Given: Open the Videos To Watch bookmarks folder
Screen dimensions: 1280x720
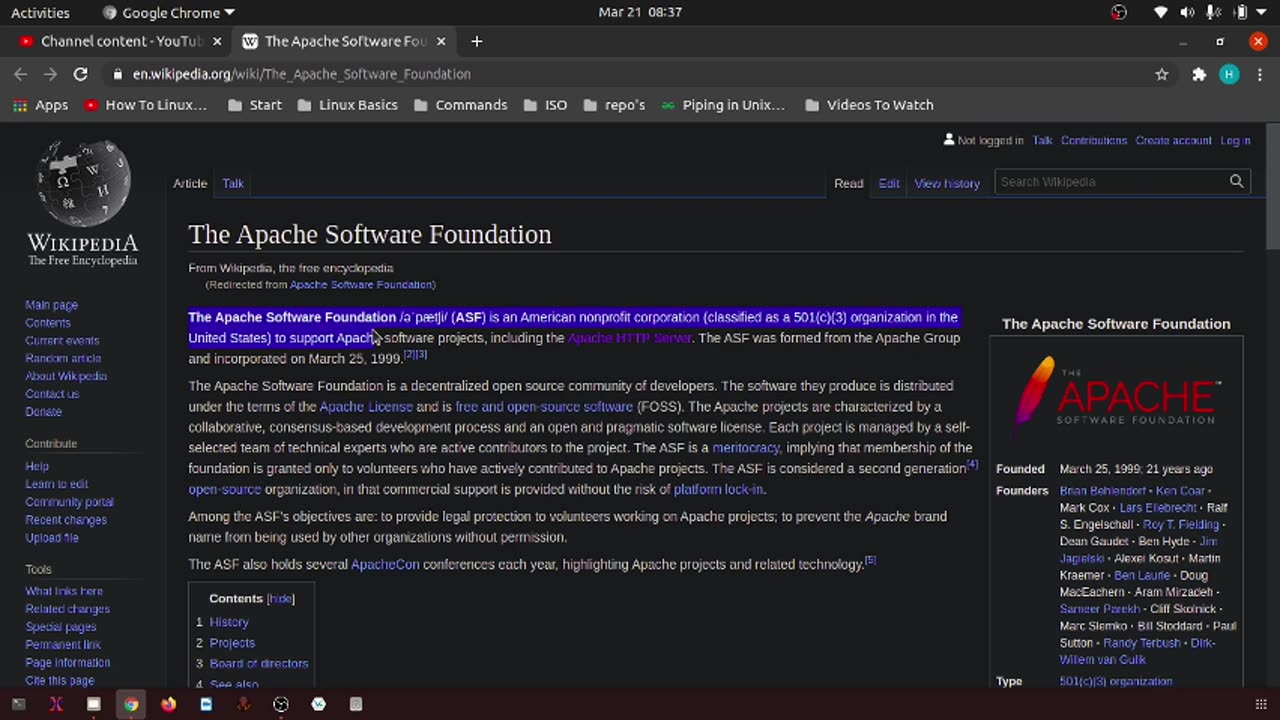Looking at the screenshot, I should pos(869,105).
